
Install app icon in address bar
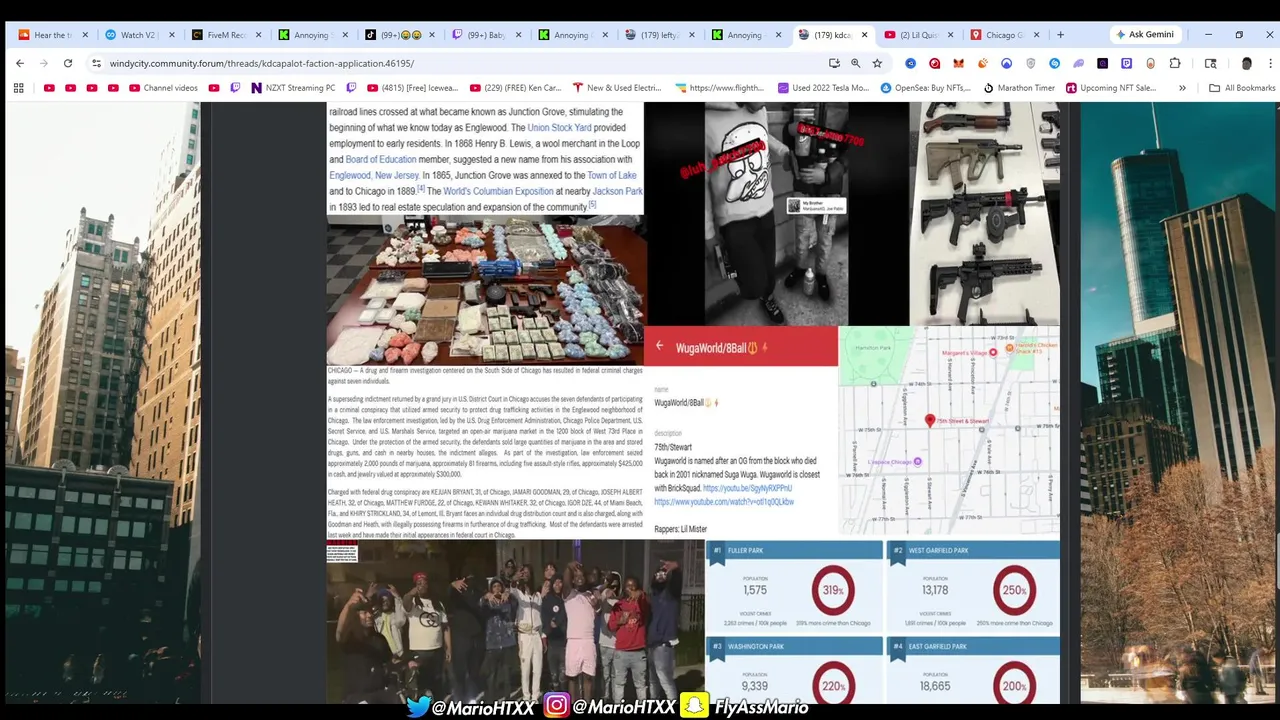834,63
